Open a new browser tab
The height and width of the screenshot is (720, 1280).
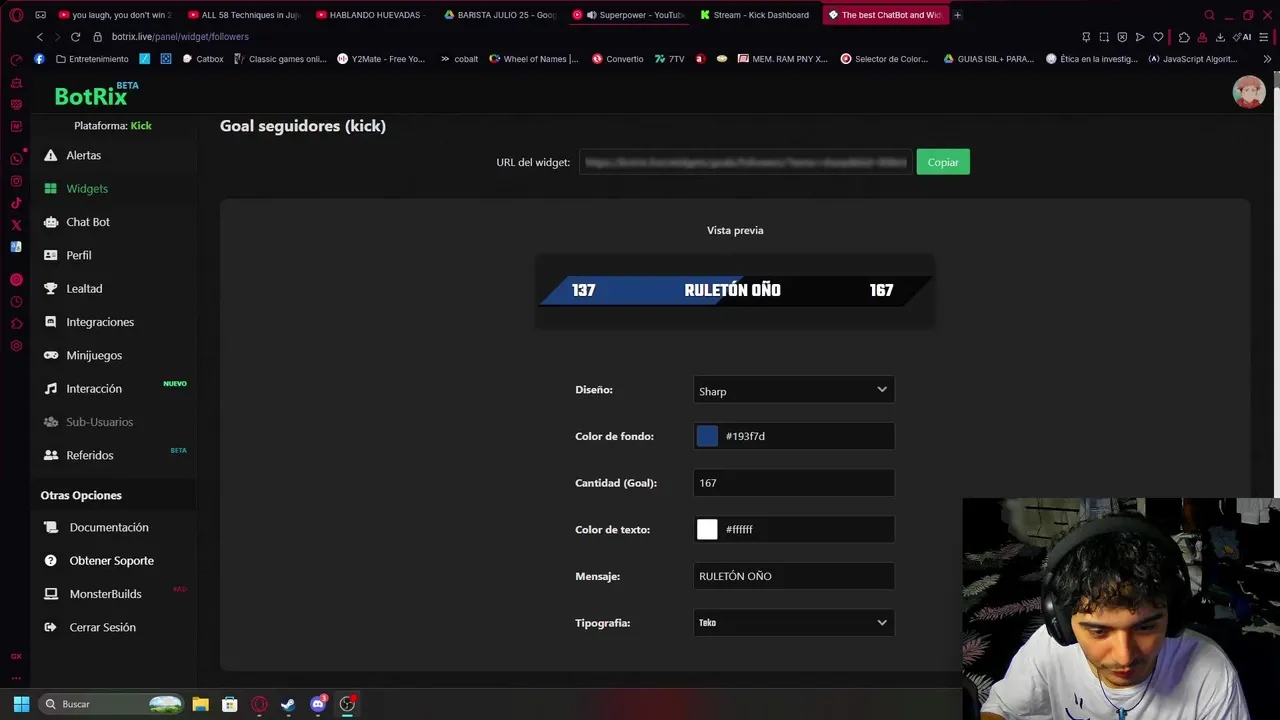tap(958, 15)
